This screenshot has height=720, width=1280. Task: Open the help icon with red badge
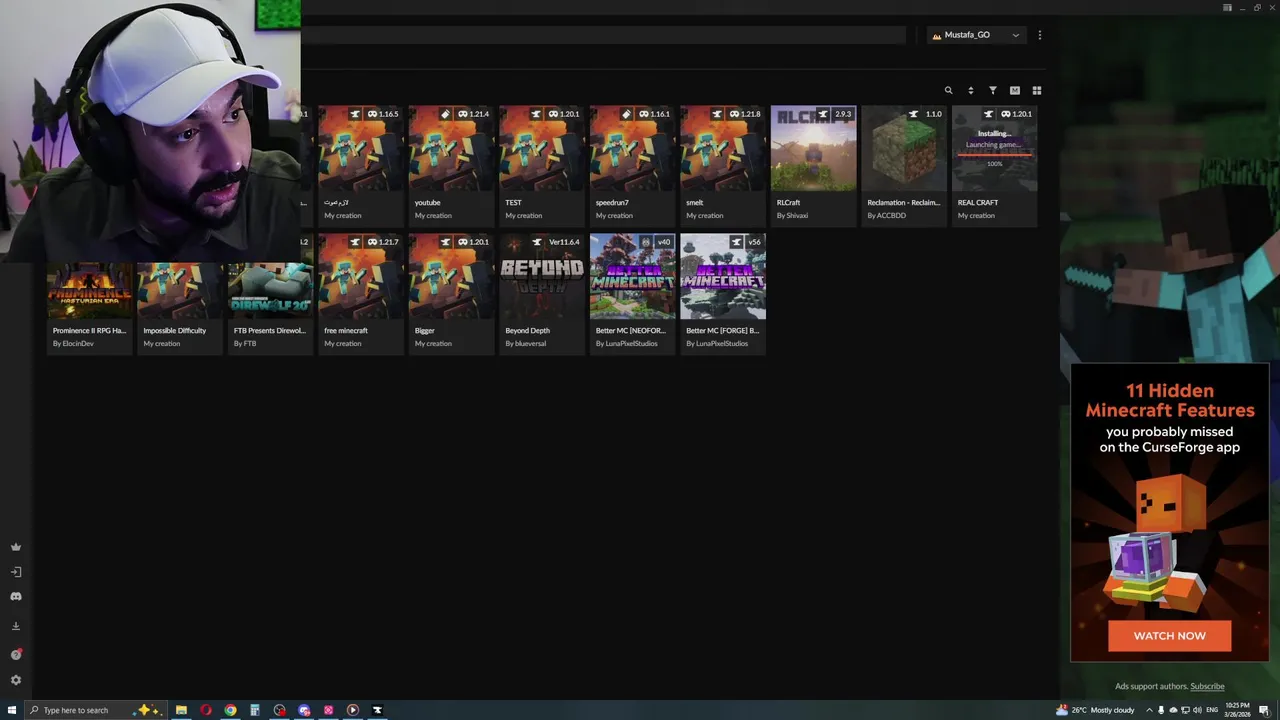point(16,654)
